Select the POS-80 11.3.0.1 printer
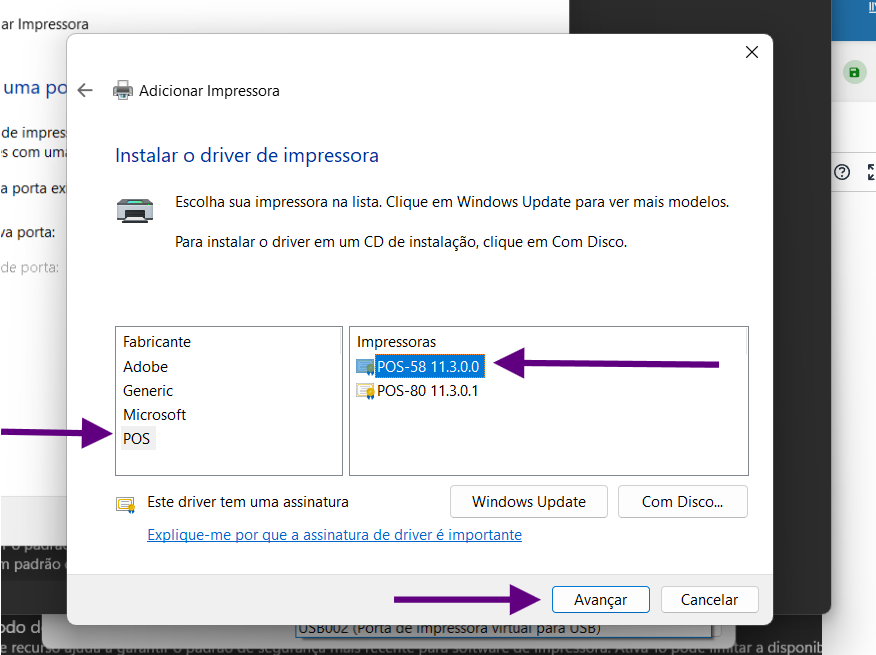Screen dimensions: 876x655 click(x=428, y=391)
